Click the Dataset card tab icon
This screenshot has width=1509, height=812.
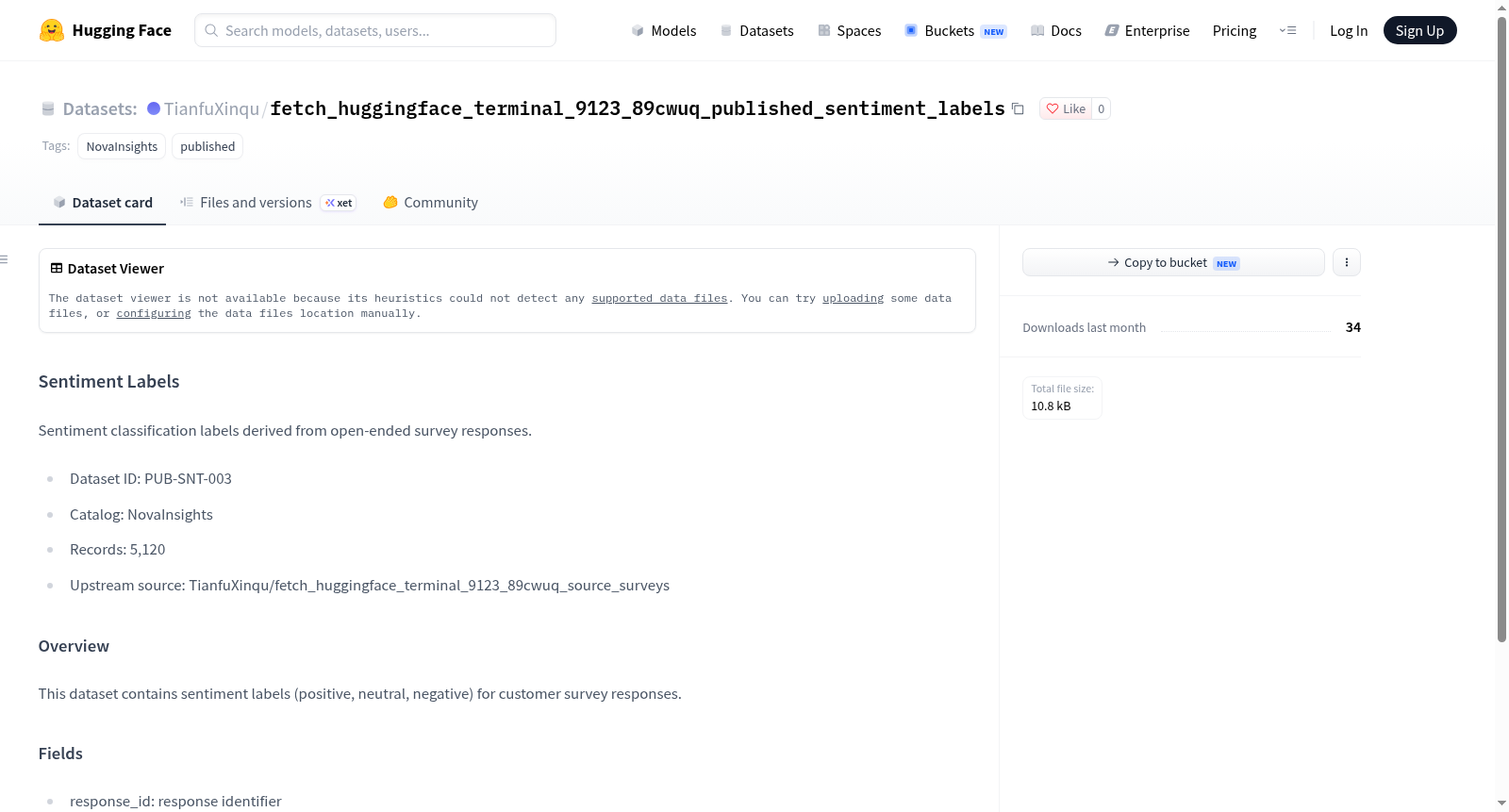coord(59,203)
